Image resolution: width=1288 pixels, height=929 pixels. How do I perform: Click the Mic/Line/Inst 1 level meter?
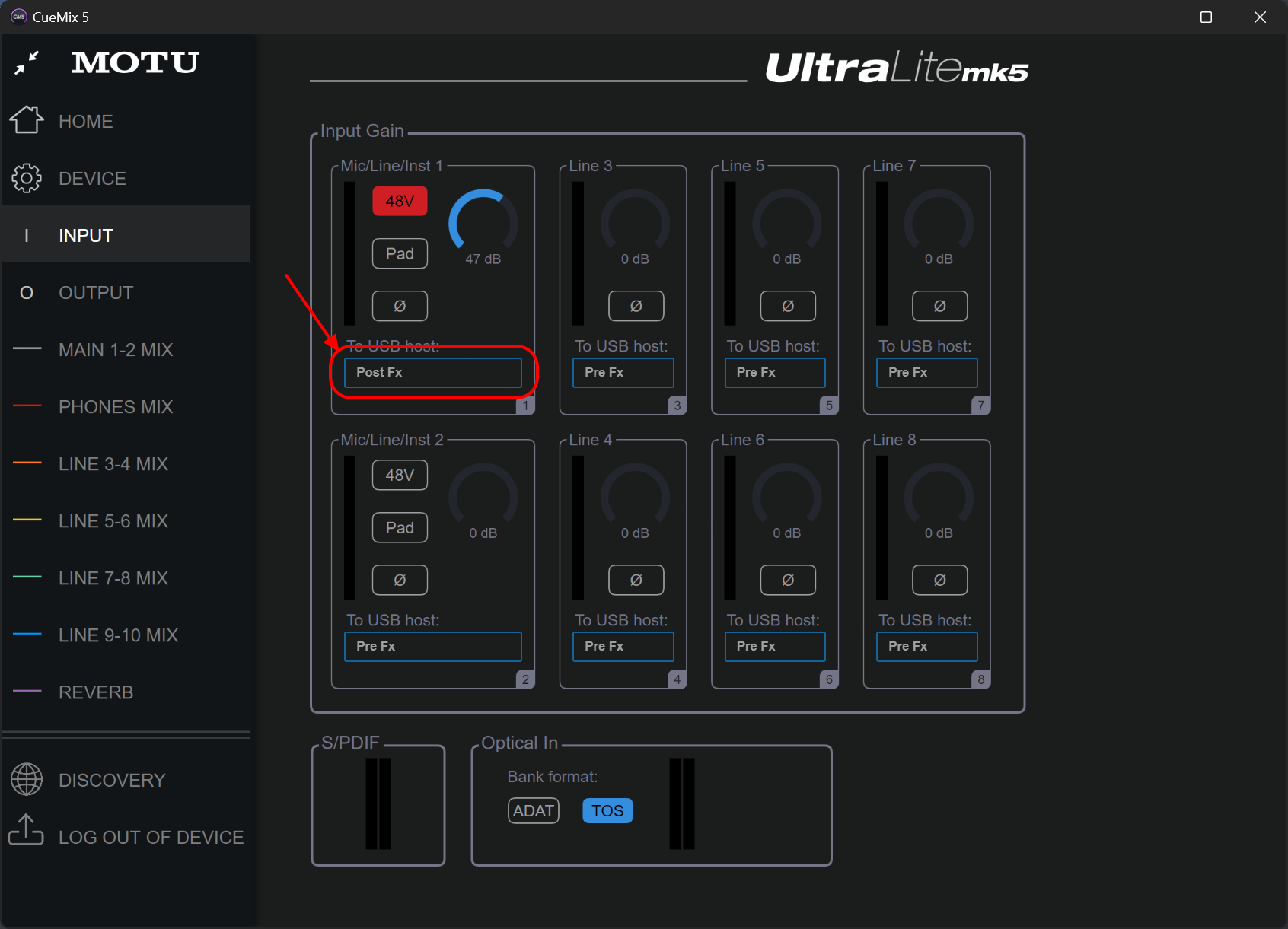click(x=350, y=253)
